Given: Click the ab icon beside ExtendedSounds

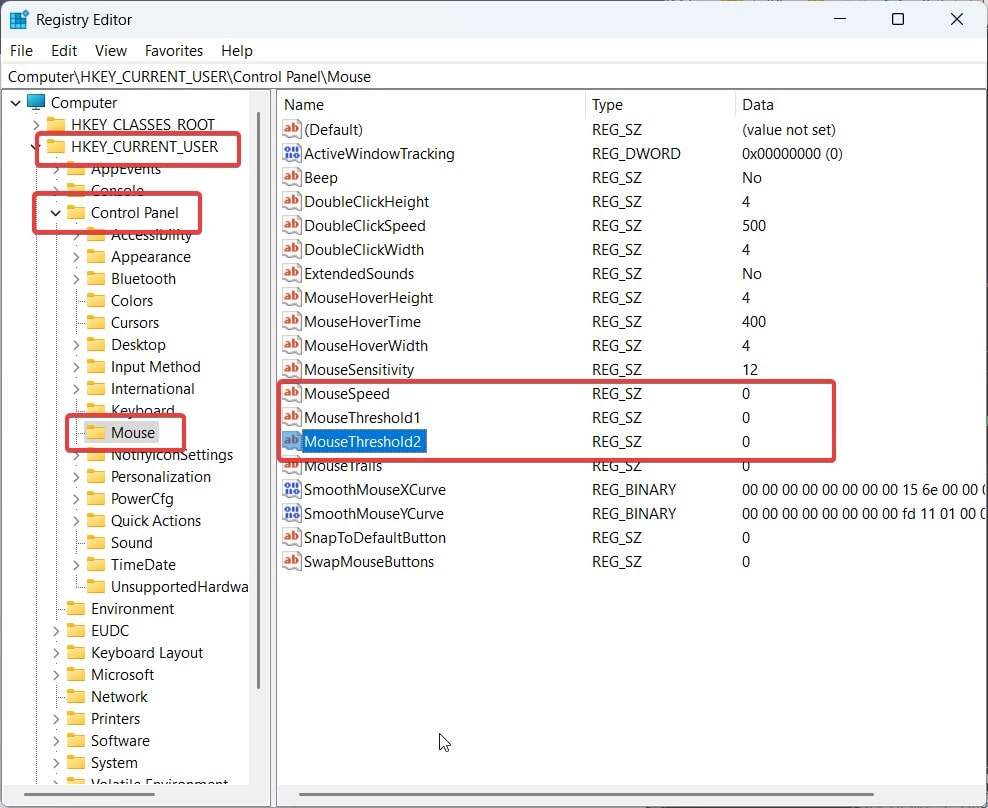Looking at the screenshot, I should pos(292,274).
